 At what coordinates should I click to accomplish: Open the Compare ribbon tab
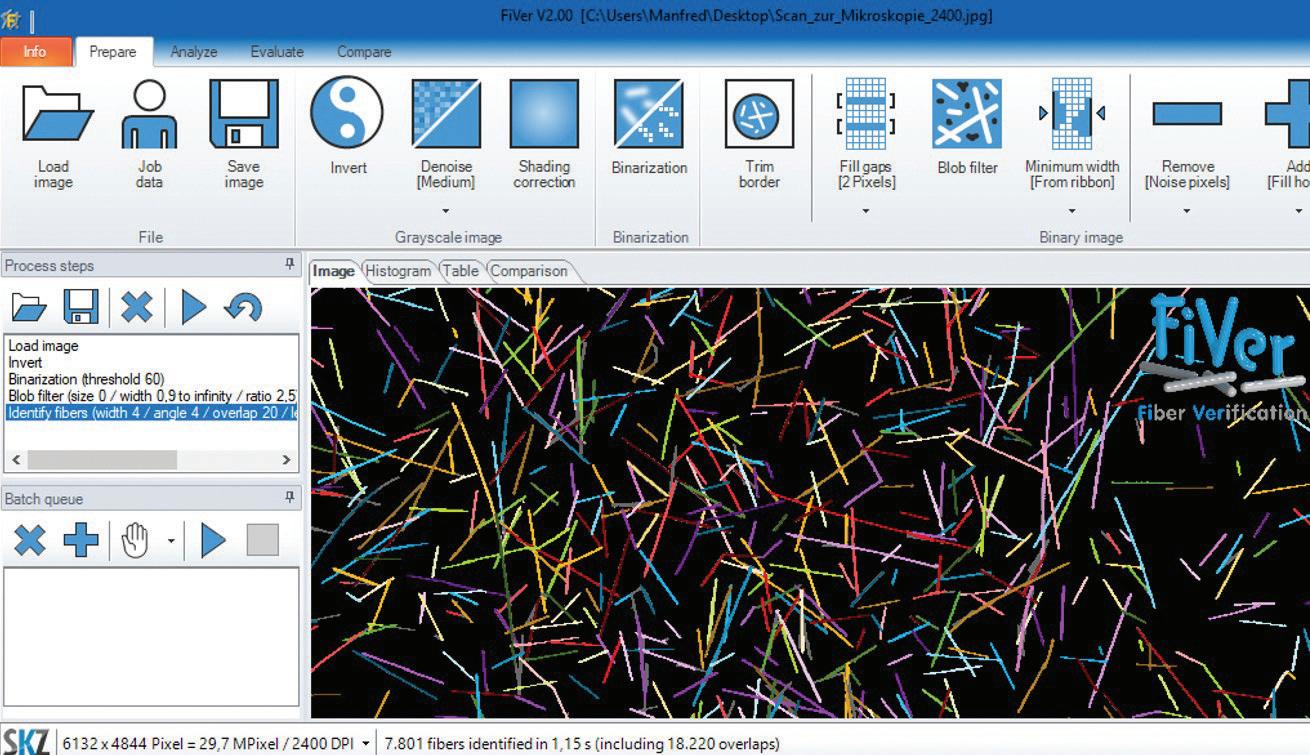(364, 51)
